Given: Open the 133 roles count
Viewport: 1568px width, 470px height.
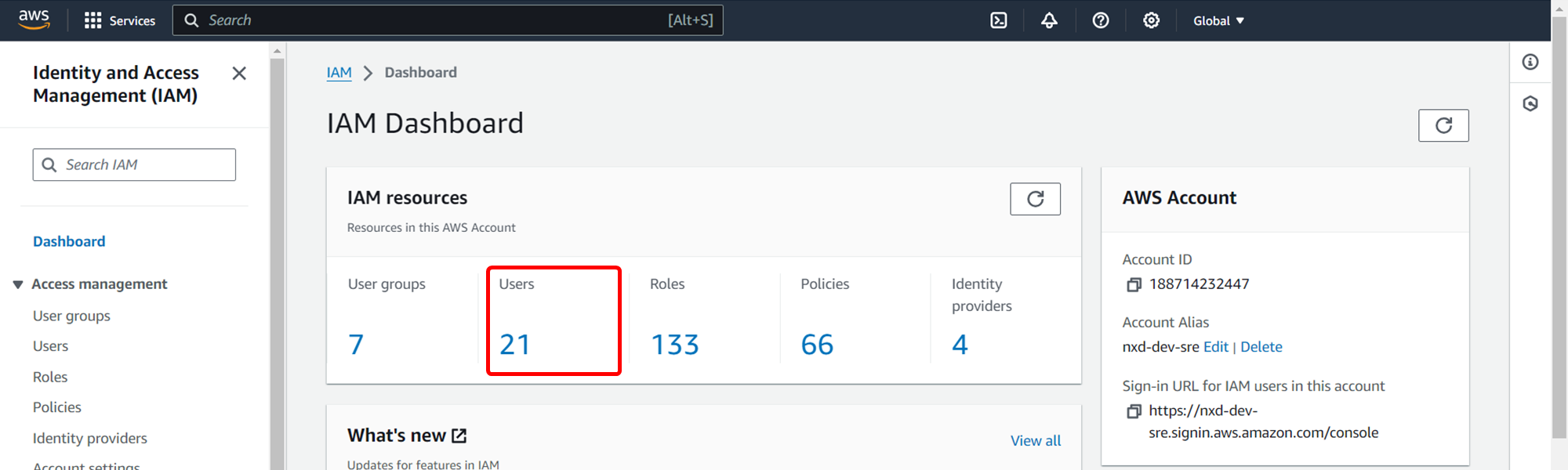Looking at the screenshot, I should coord(675,345).
